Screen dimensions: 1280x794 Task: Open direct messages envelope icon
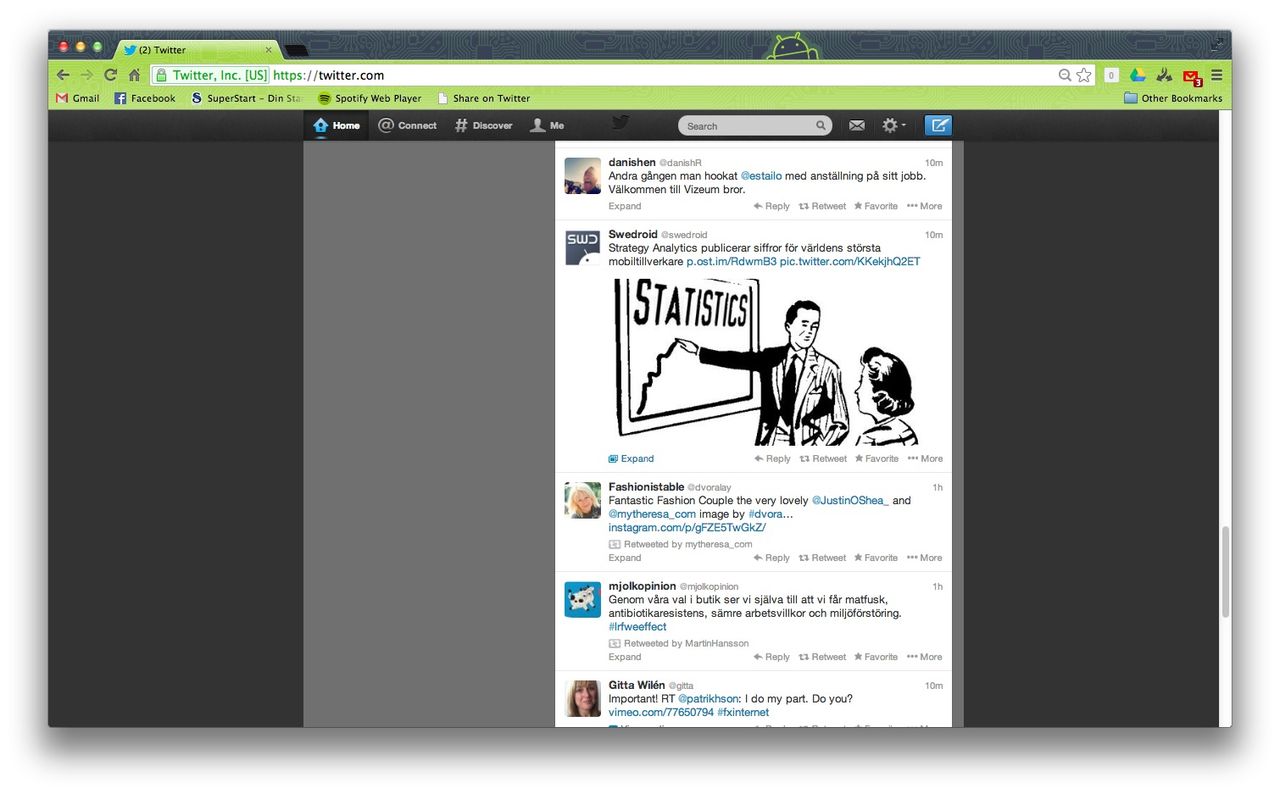[857, 125]
